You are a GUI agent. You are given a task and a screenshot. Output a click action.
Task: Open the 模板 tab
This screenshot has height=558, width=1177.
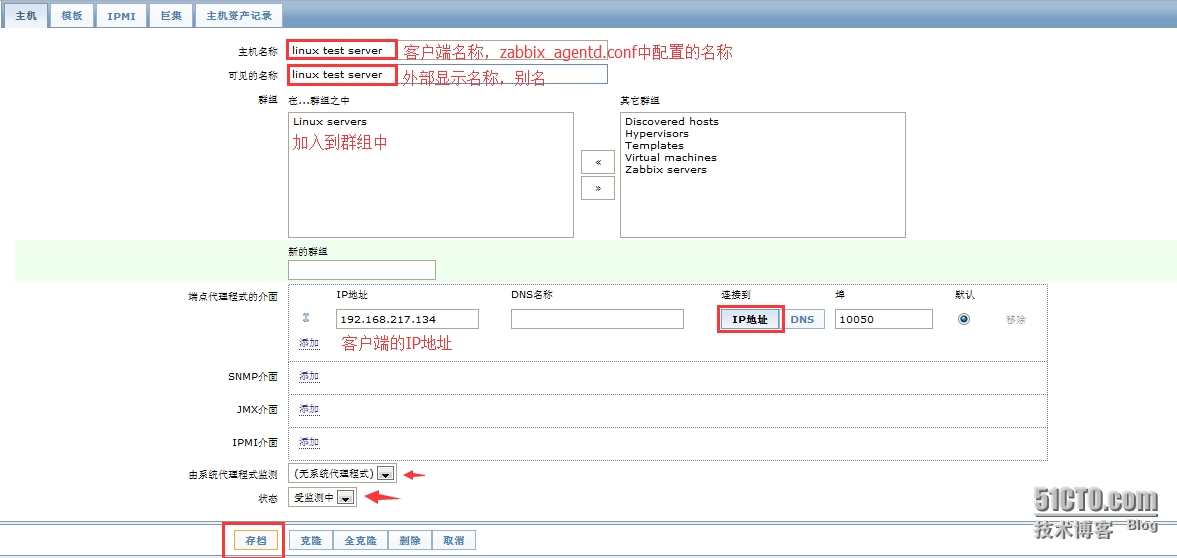click(x=72, y=15)
